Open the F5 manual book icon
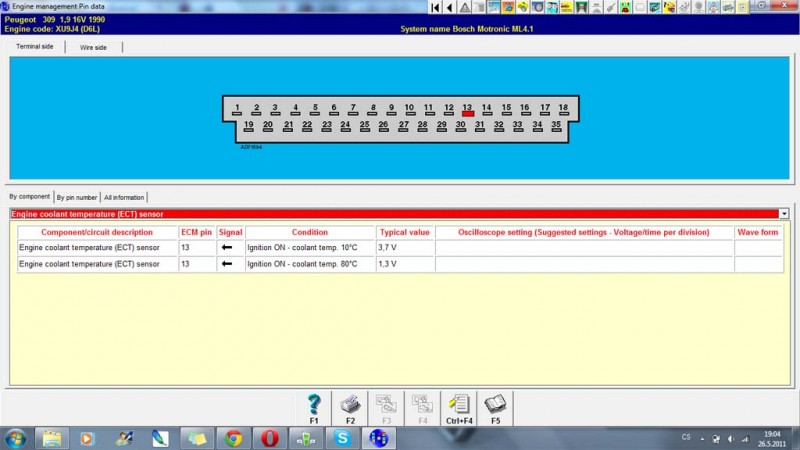 495,405
